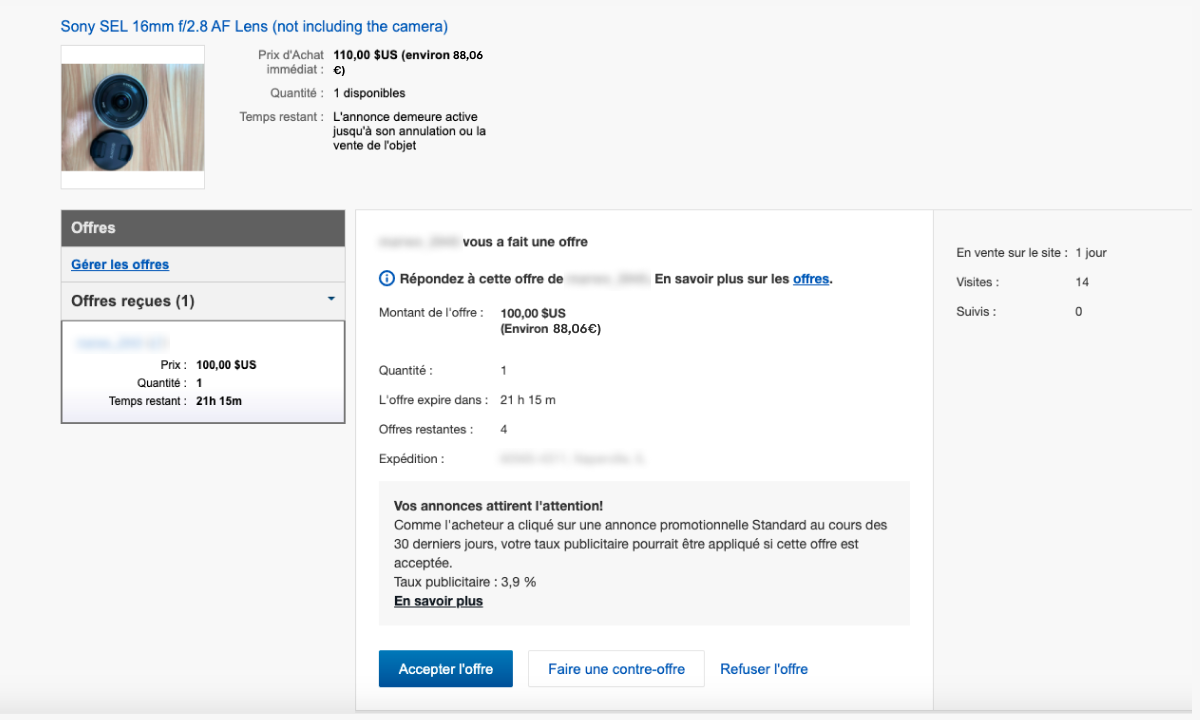This screenshot has width=1200, height=720.
Task: Click the '21 h 15 m' expiry value
Action: pos(528,400)
